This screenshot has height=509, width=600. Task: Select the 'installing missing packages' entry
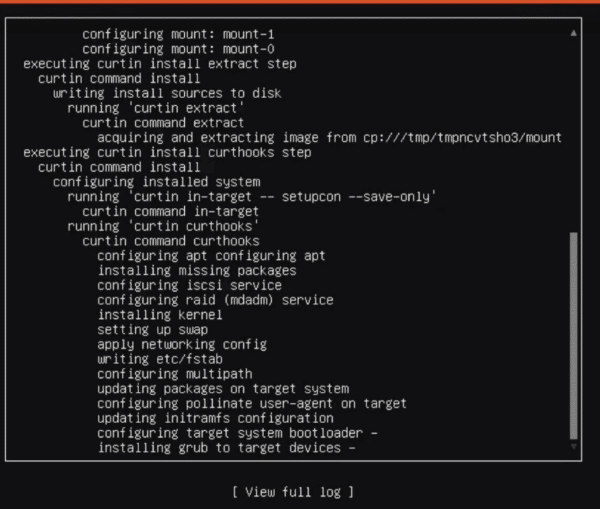[x=197, y=270]
